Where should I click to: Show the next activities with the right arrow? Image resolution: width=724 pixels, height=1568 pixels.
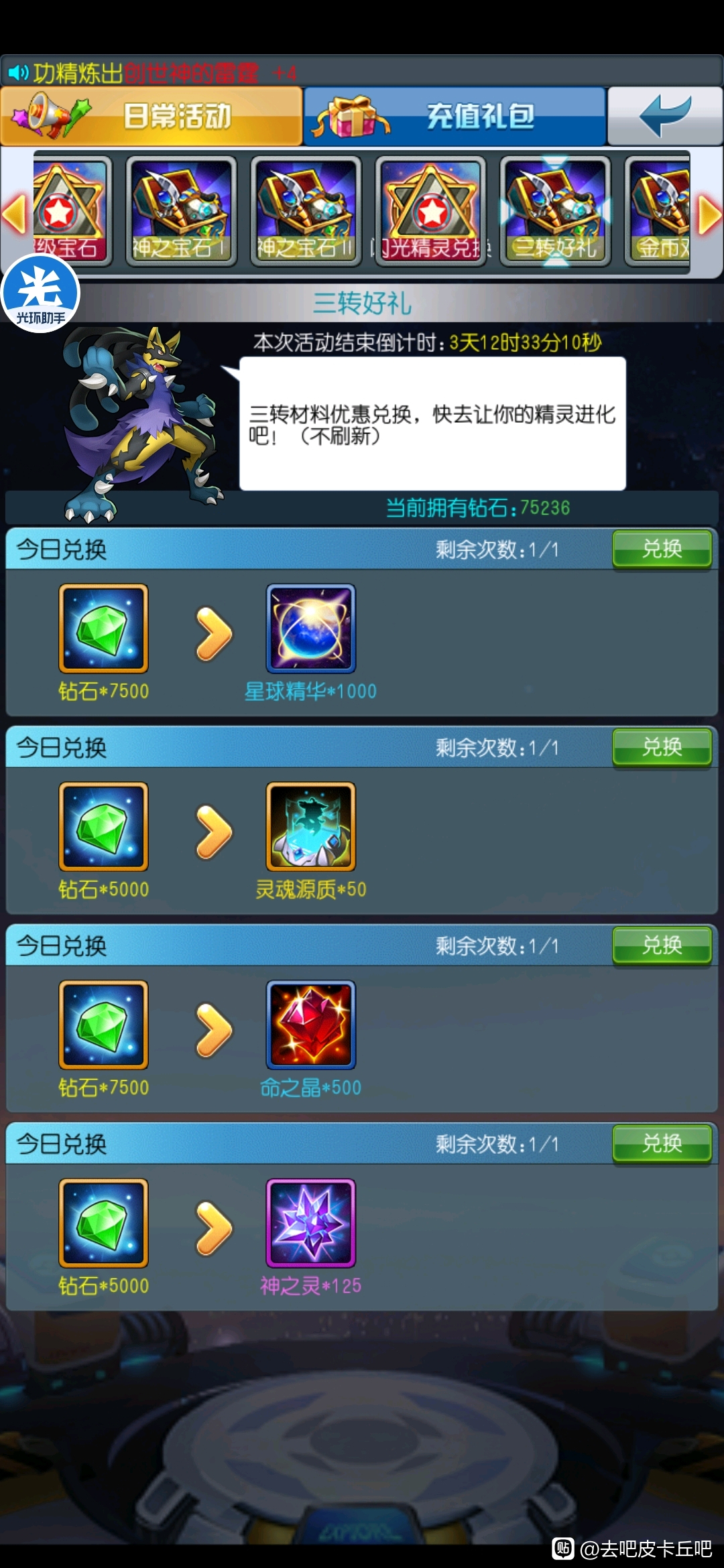point(709,216)
